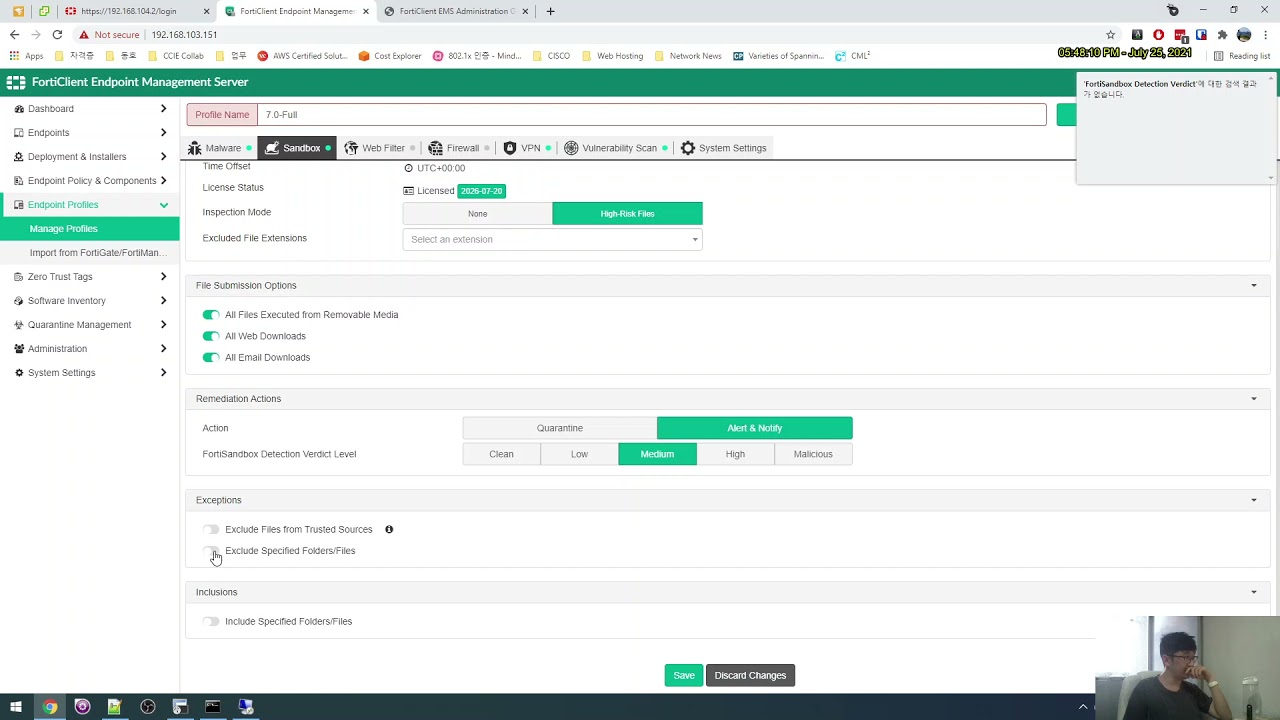
Task: Open Windows Start menu
Action: point(16,707)
